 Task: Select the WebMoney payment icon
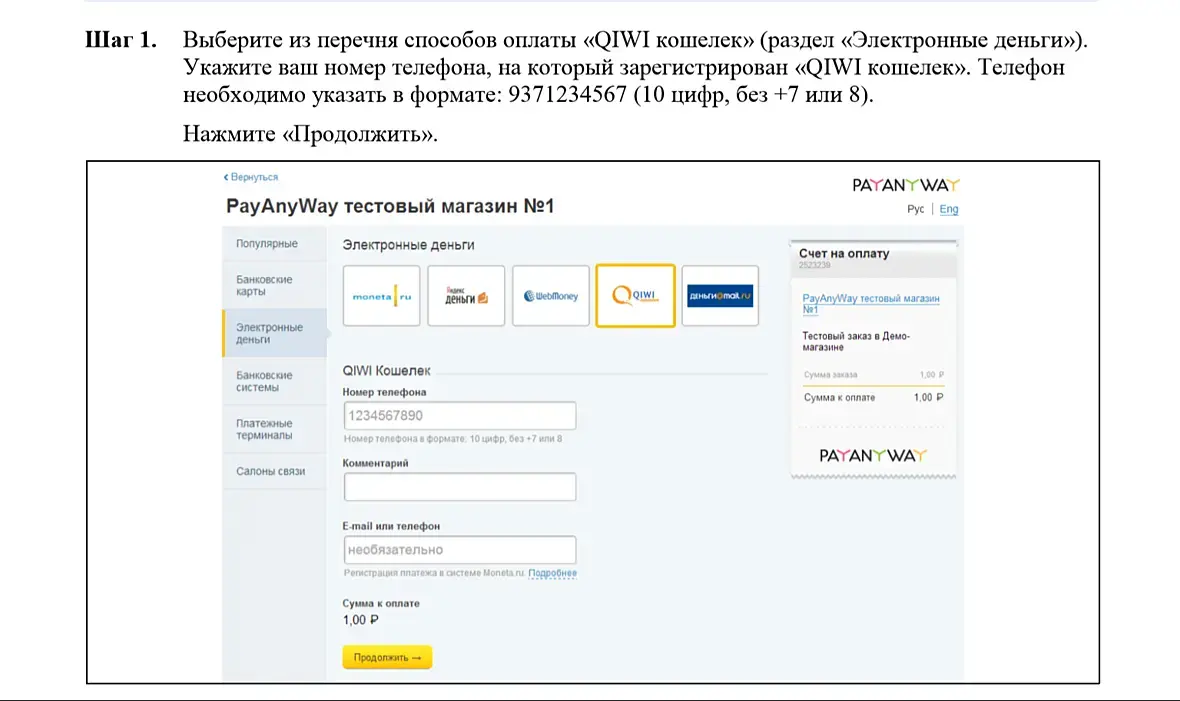(551, 296)
